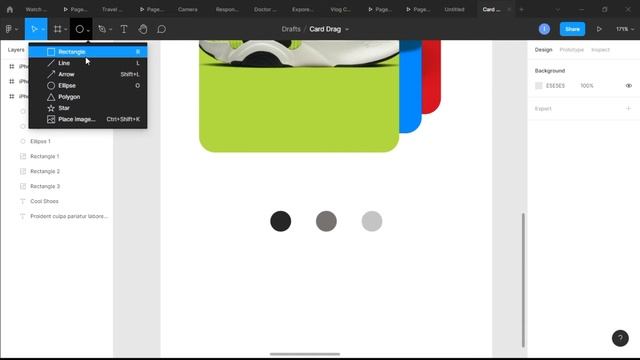Viewport: 640px width, 360px height.
Task: Switch to the Watch file tab
Action: pyautogui.click(x=36, y=9)
